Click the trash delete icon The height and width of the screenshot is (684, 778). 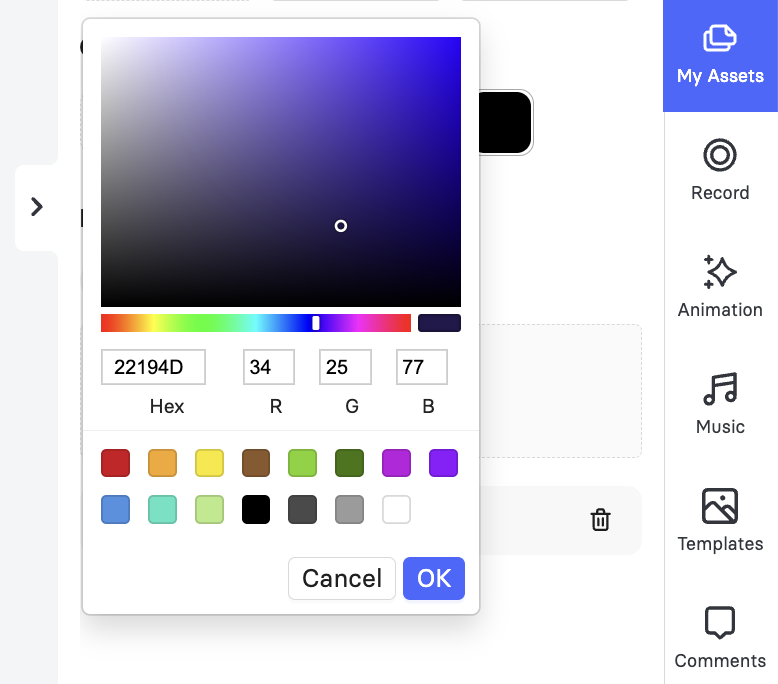(x=600, y=520)
